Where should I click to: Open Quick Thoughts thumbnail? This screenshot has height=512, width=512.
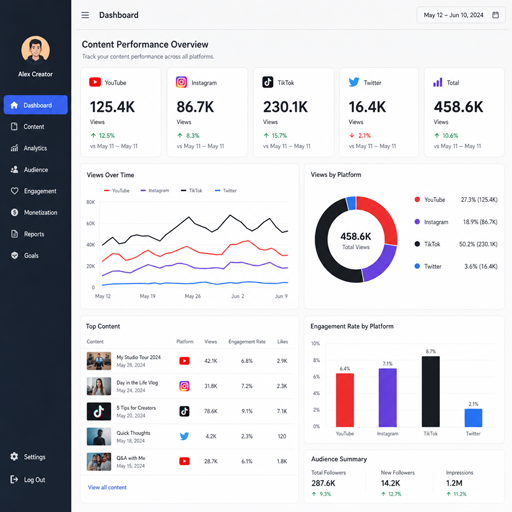click(x=99, y=436)
